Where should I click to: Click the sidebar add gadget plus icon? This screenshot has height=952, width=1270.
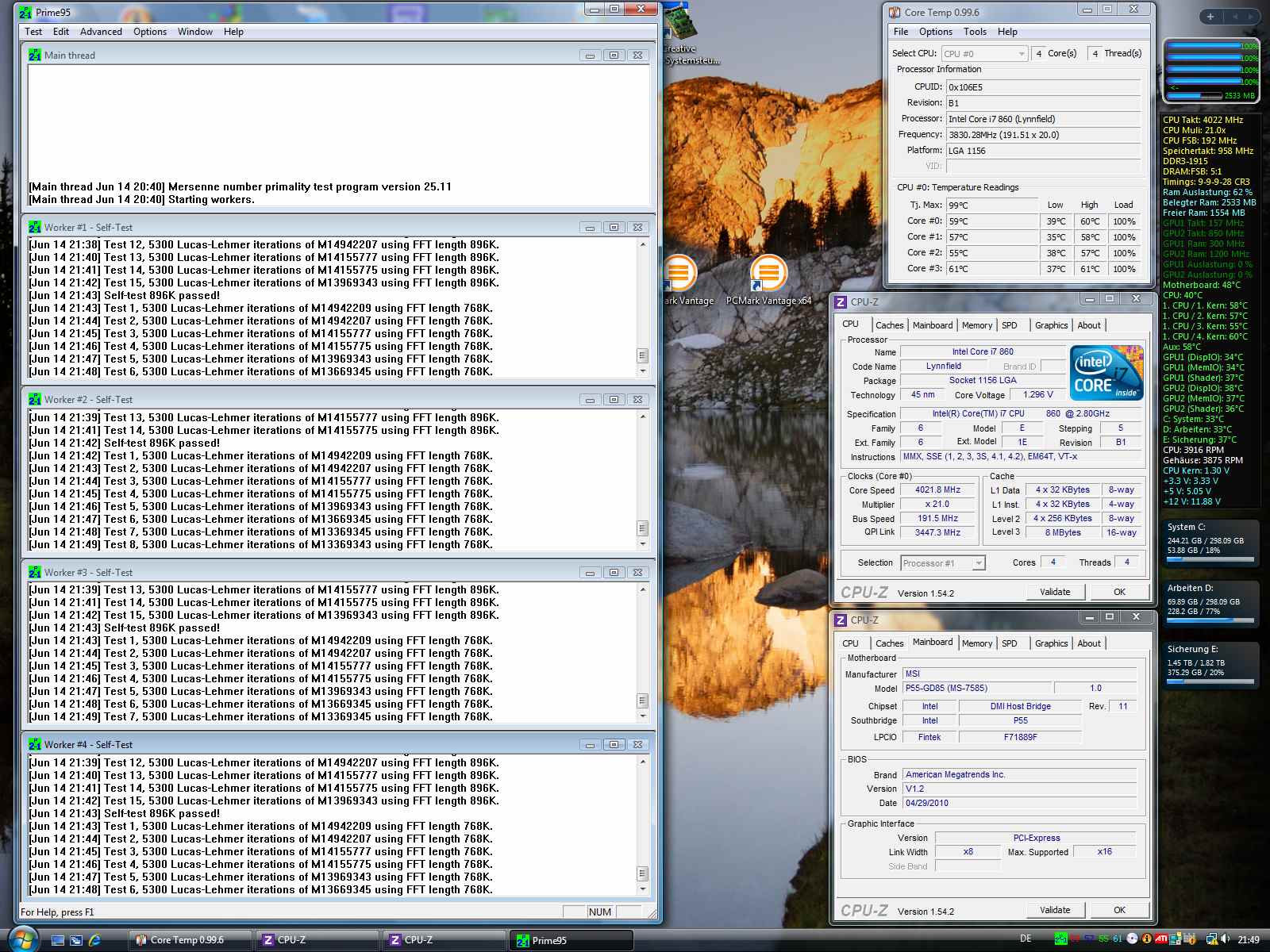[1210, 16]
